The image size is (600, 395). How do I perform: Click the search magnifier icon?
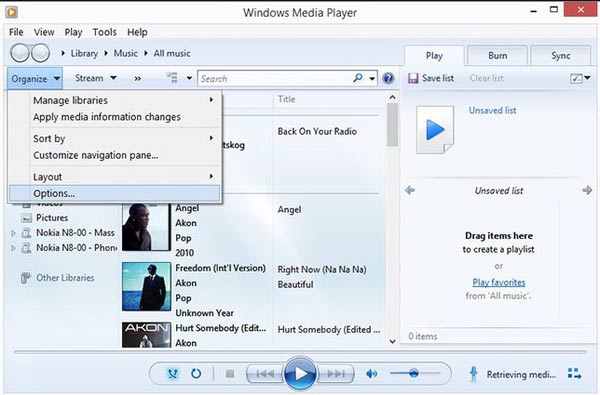pos(358,78)
